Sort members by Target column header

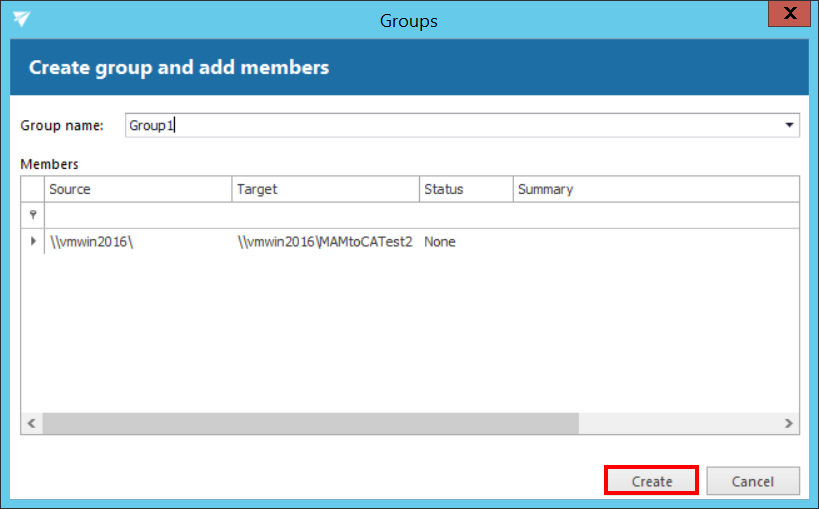coord(325,189)
